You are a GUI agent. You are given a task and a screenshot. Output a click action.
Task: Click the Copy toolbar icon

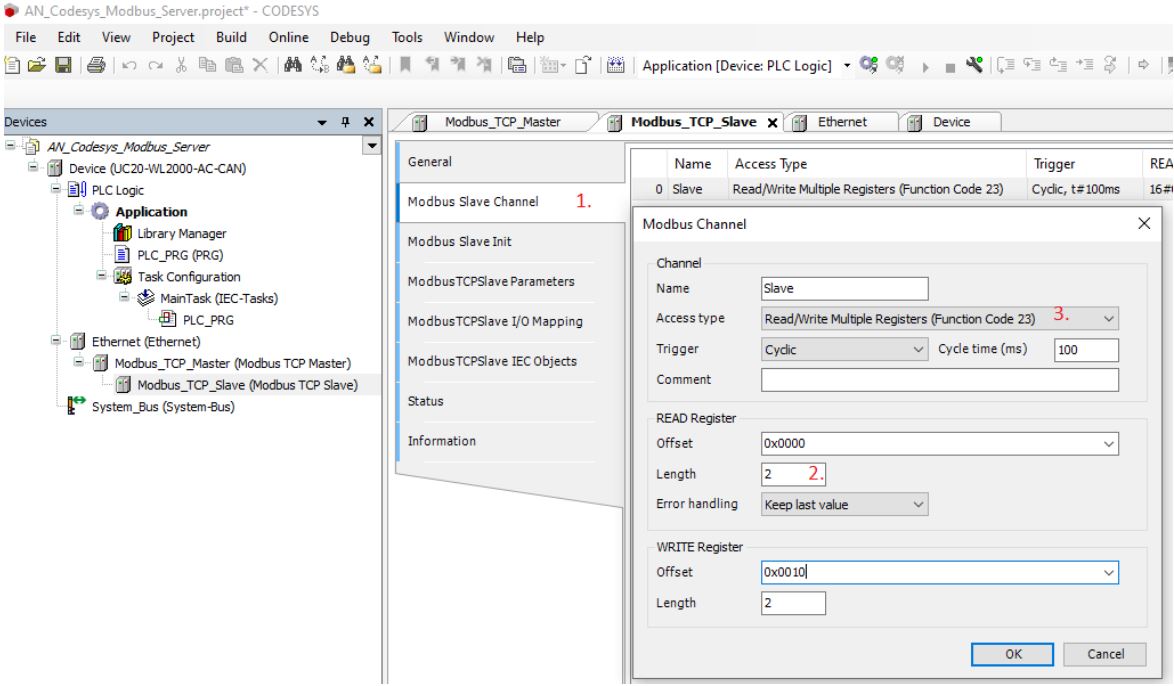tap(207, 65)
